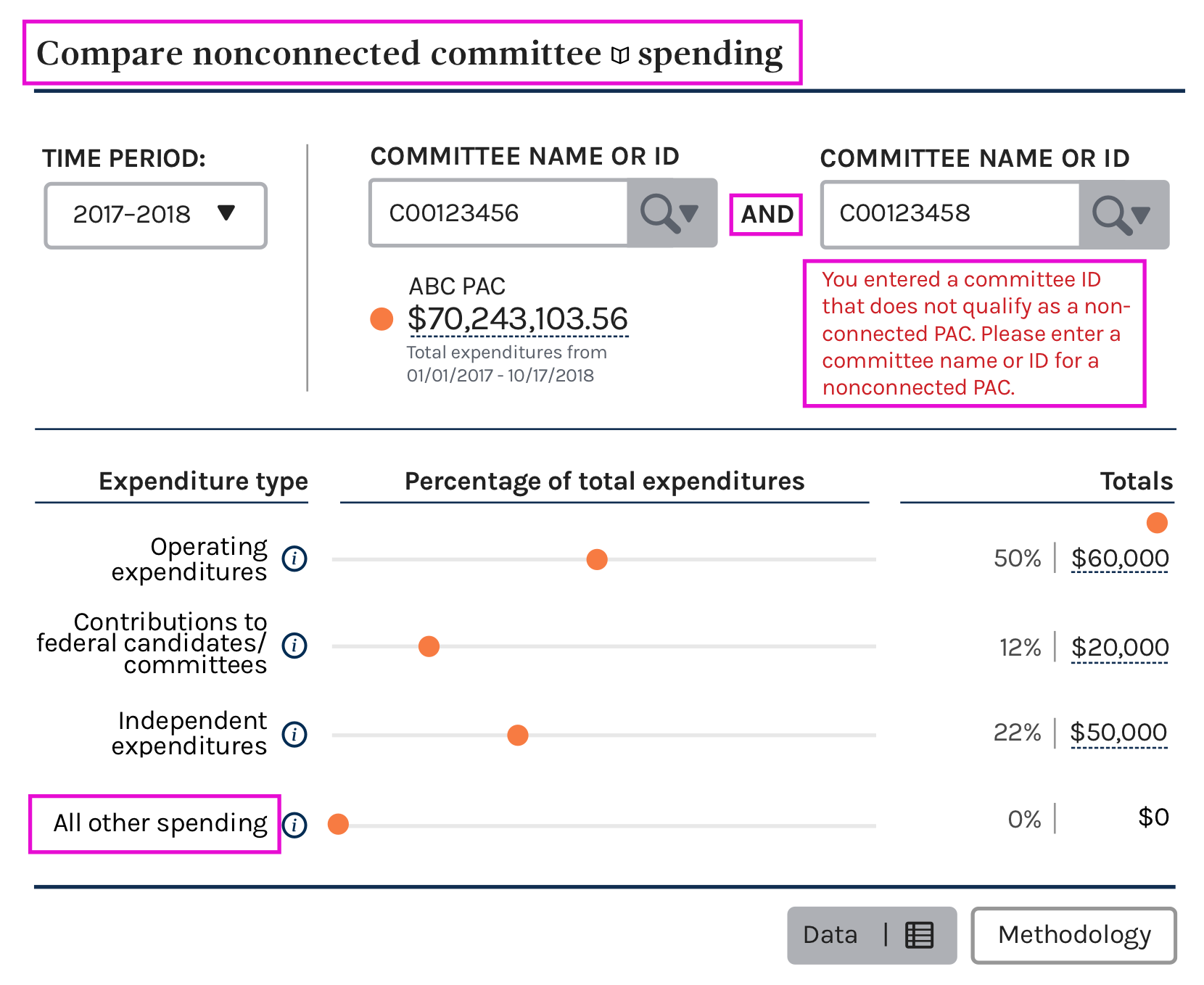This screenshot has height=985, width=1204.
Task: Click the C00123458 committee input field
Action: [x=950, y=215]
